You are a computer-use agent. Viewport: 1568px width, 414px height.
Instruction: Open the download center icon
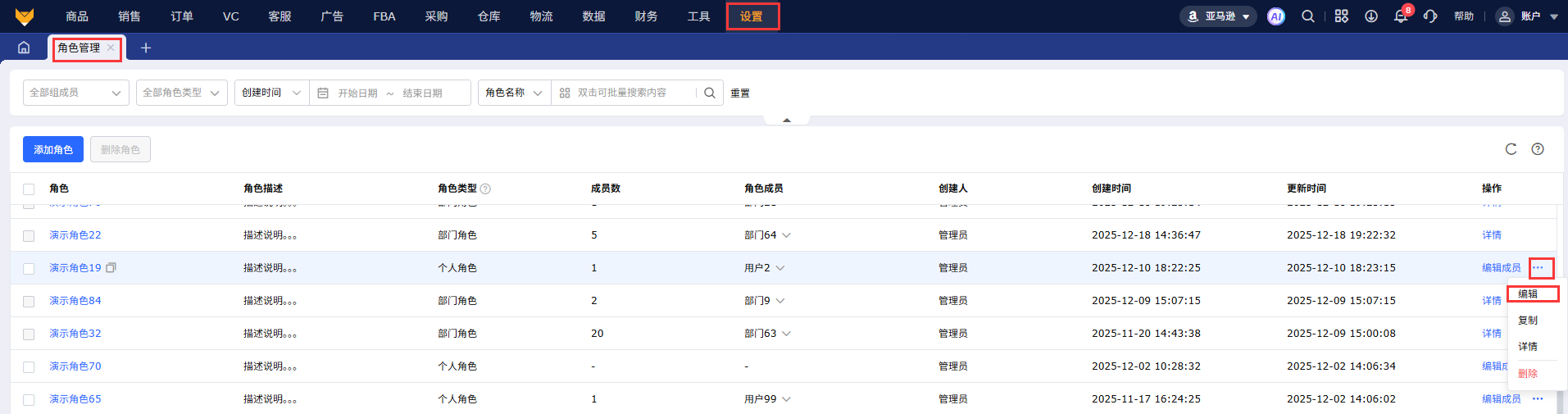(1370, 16)
